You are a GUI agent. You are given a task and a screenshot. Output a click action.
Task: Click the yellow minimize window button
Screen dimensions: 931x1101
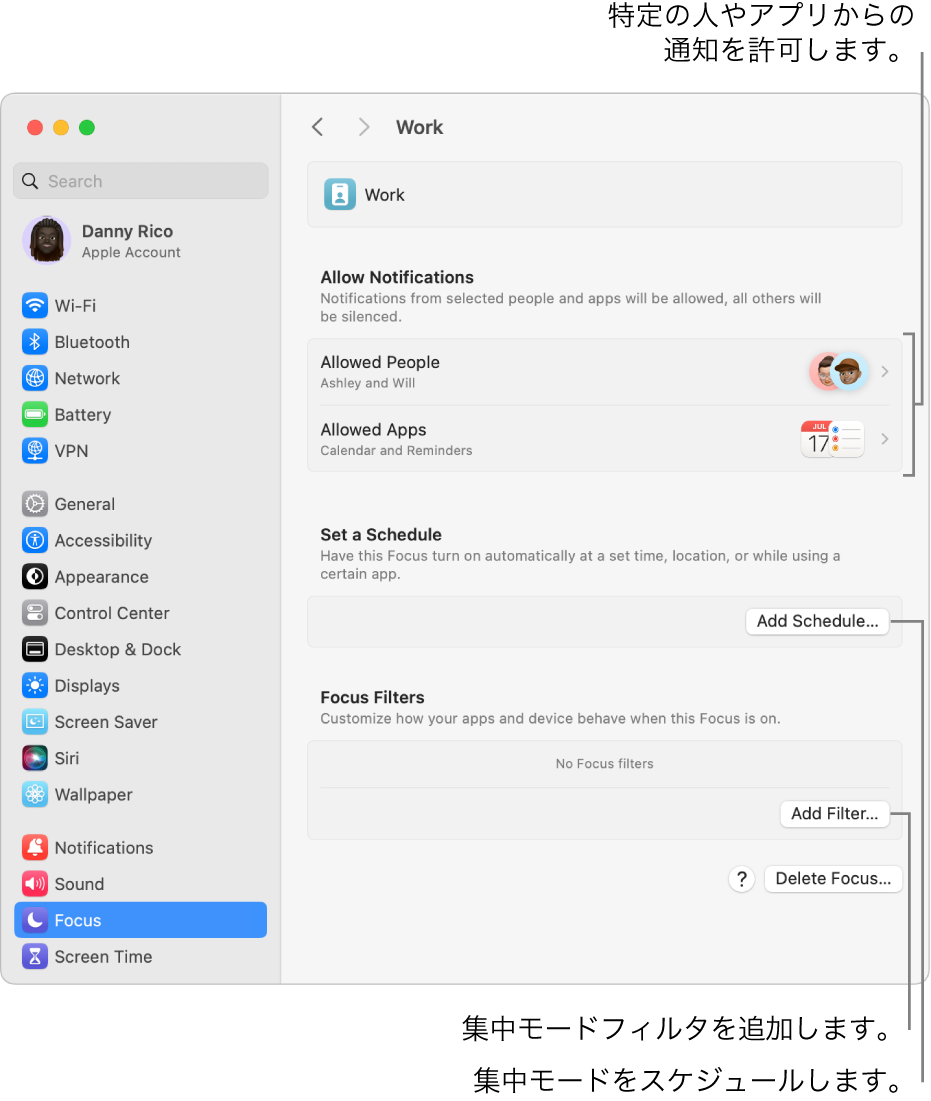61,127
